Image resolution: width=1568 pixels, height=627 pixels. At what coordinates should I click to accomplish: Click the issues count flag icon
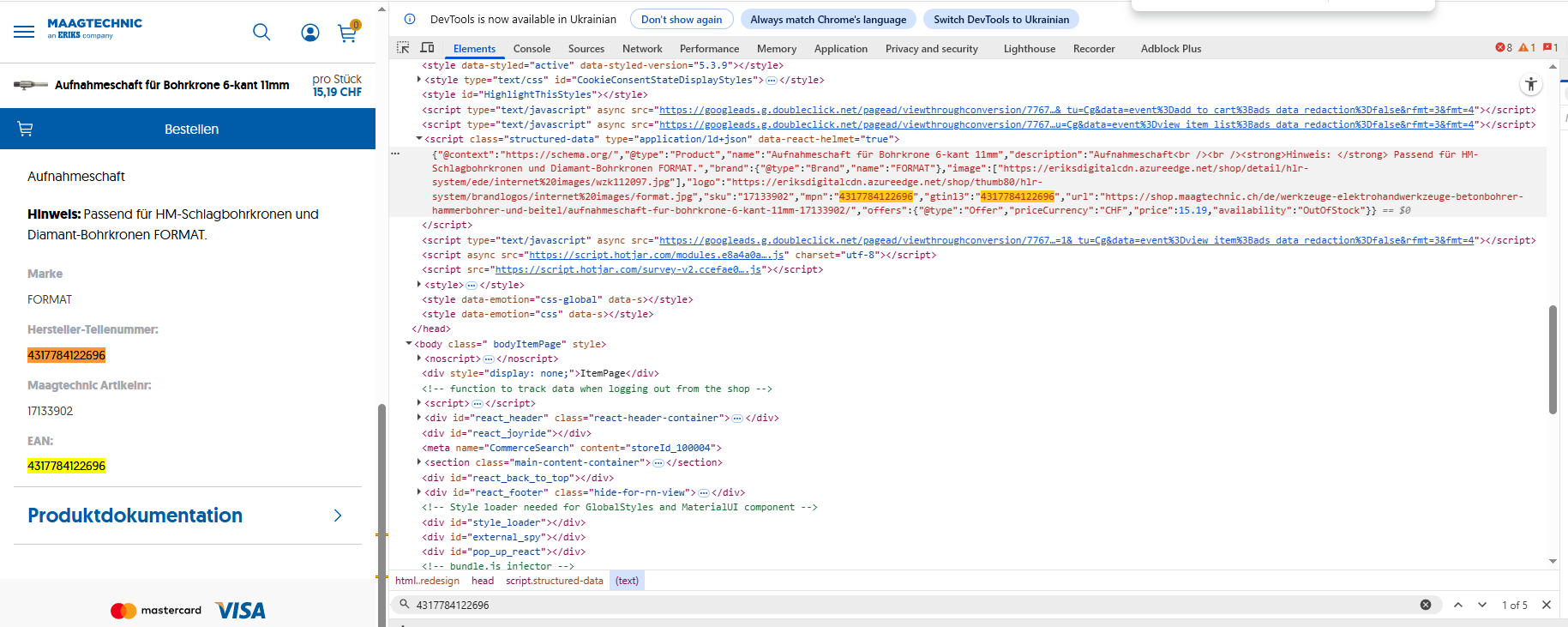[x=1550, y=48]
